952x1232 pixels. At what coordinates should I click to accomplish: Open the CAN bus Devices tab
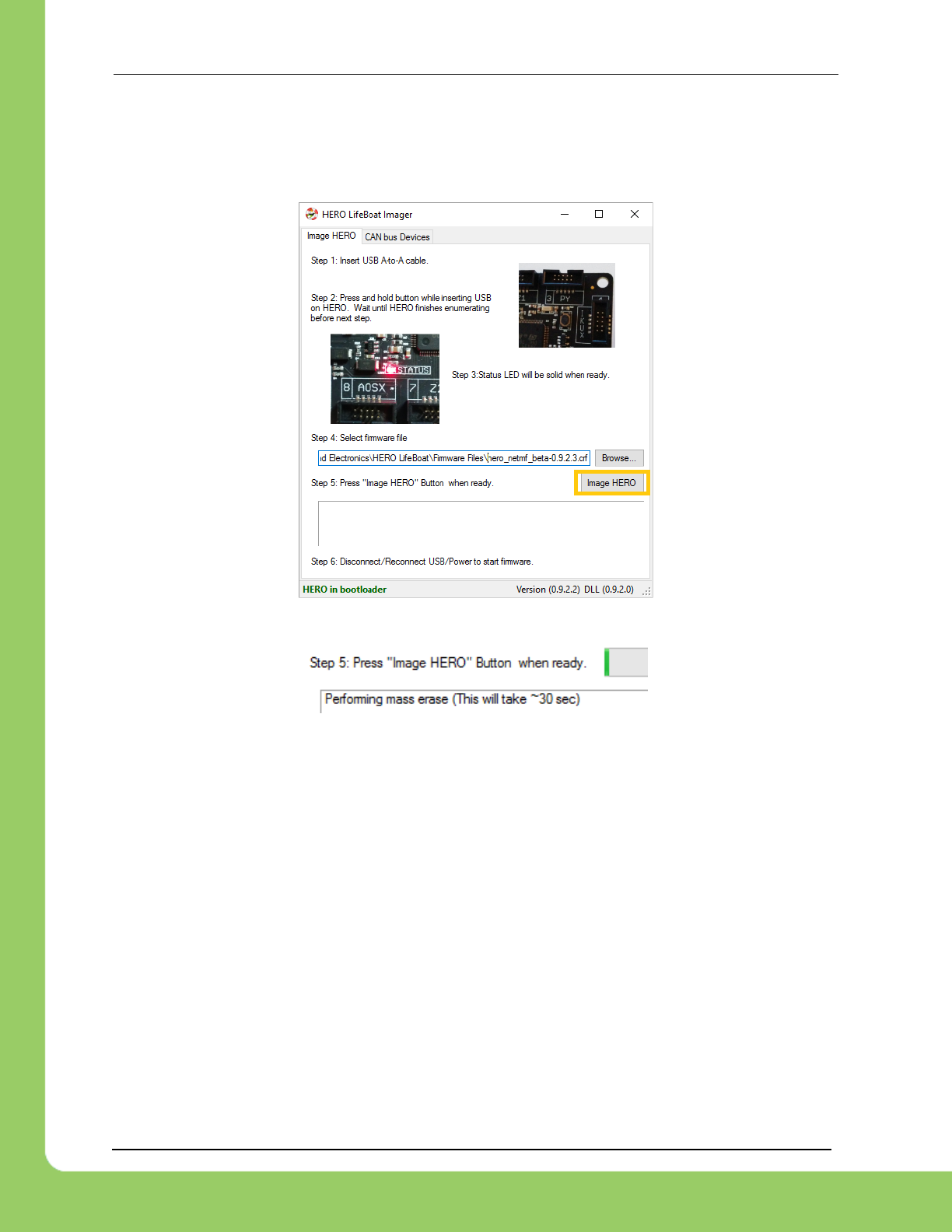tap(397, 237)
